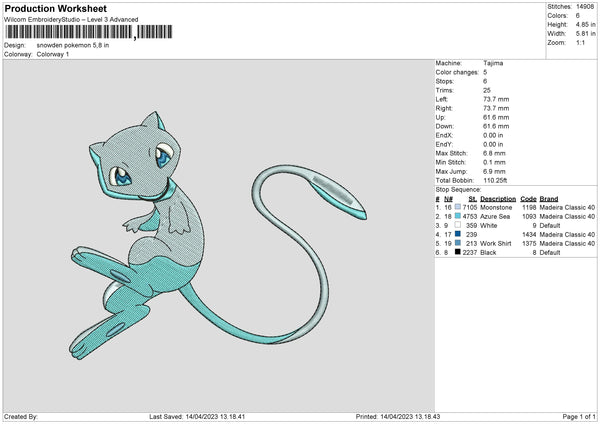Image resolution: width=600 pixels, height=424 pixels.
Task: Click the Wilcom EmbroideryStudio subtitle
Action: (71, 20)
